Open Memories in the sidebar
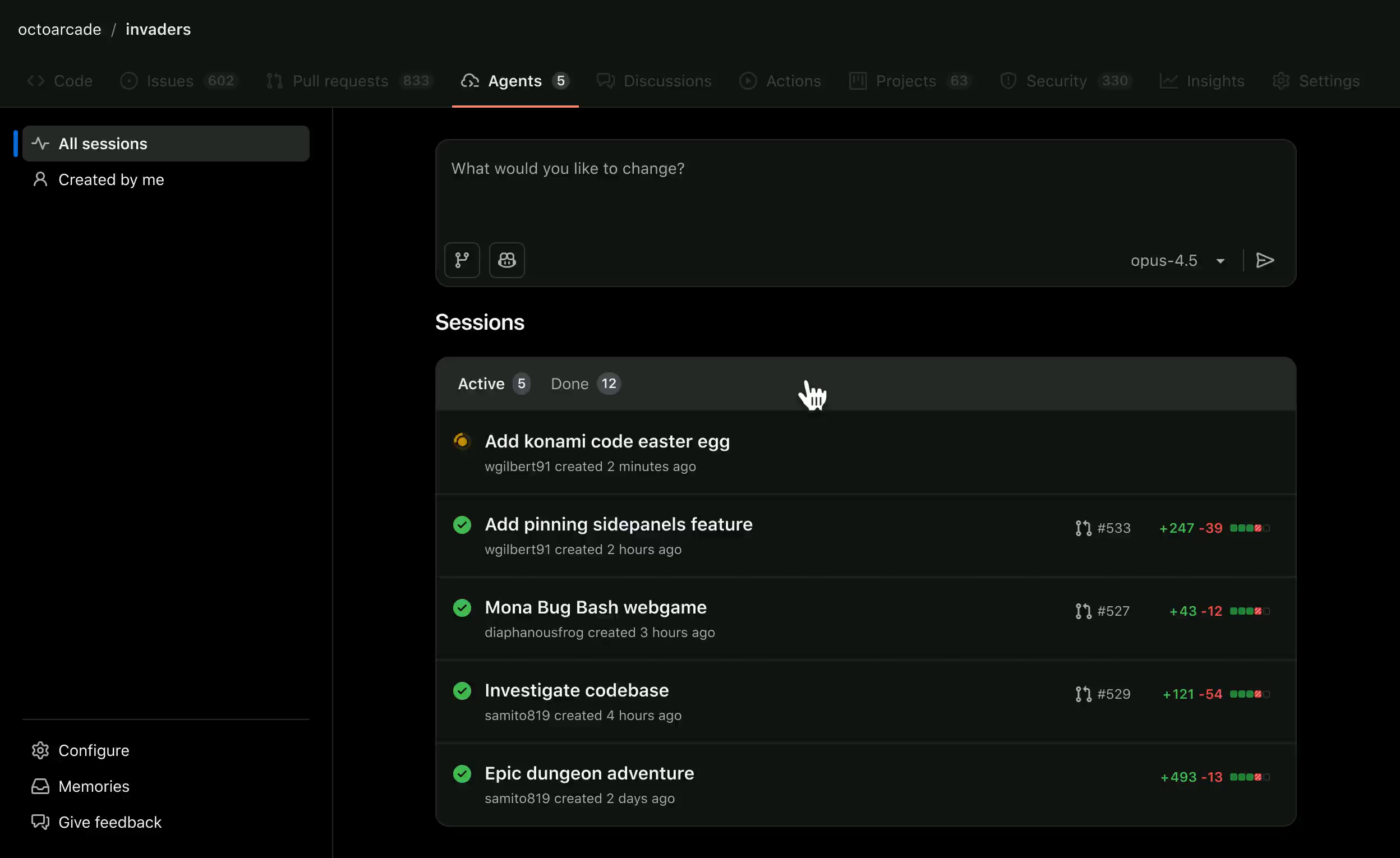 [x=166, y=786]
